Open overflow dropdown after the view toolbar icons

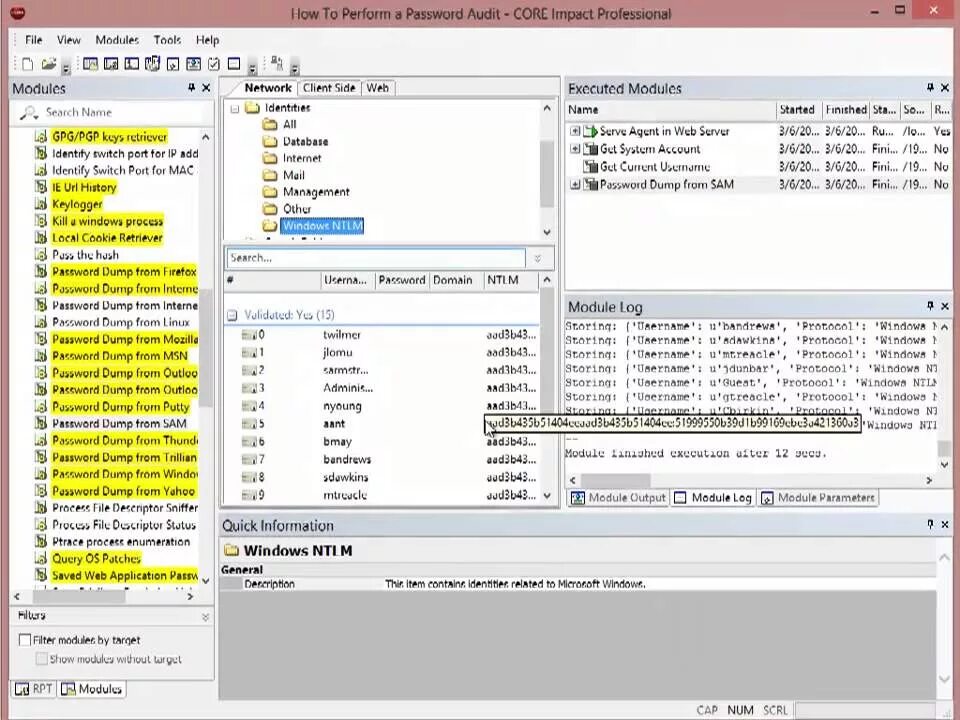(x=252, y=67)
